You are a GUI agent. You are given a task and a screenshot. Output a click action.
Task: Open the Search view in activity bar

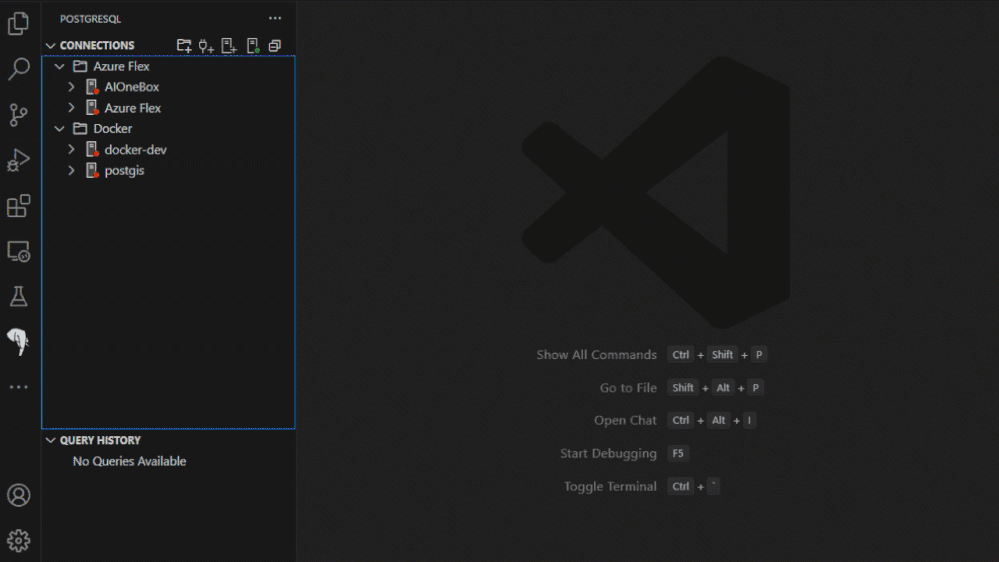(18, 69)
